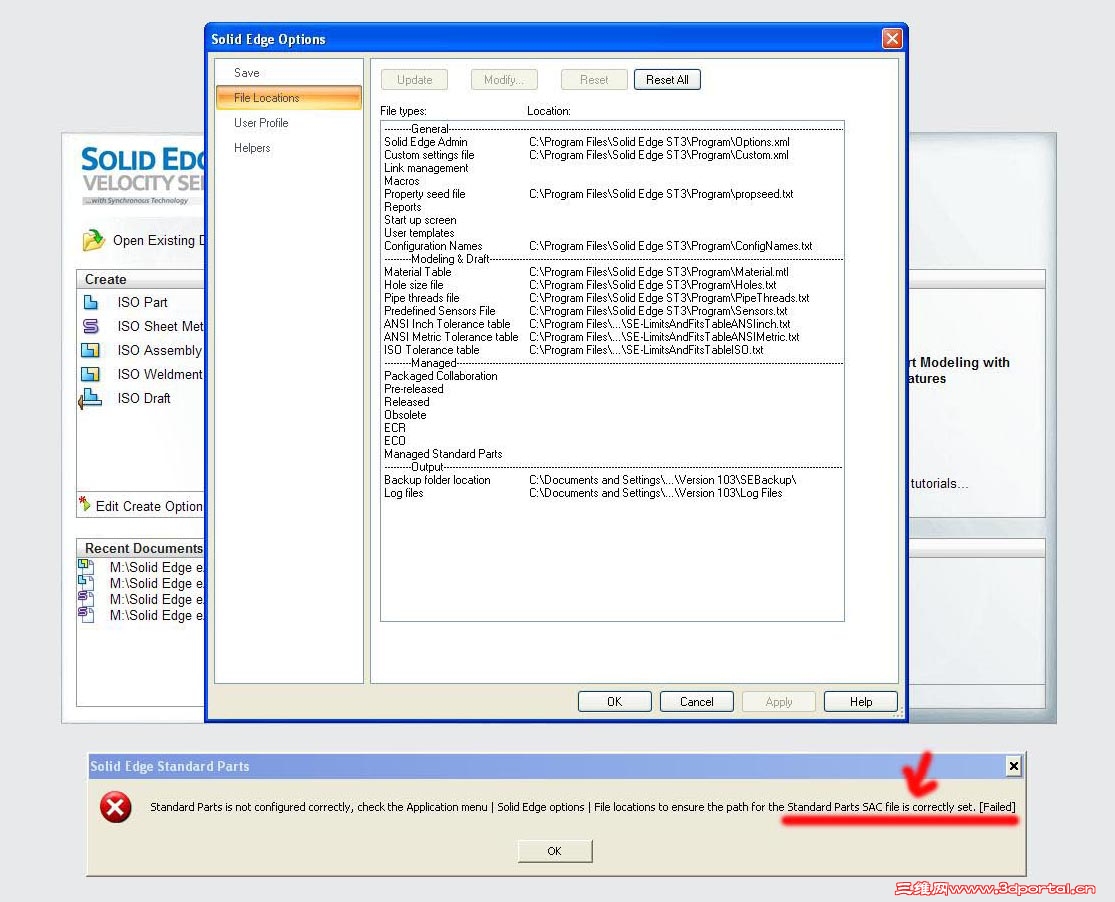This screenshot has width=1115, height=902.
Task: Click the tutorials link on start page
Action: pyautogui.click(x=939, y=483)
